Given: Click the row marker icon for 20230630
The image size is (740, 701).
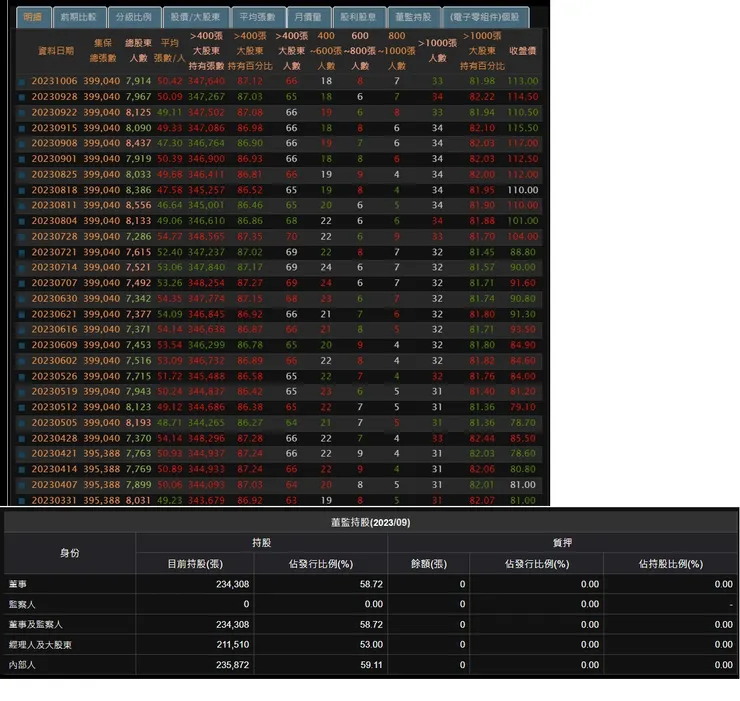Looking at the screenshot, I should click(22, 299).
